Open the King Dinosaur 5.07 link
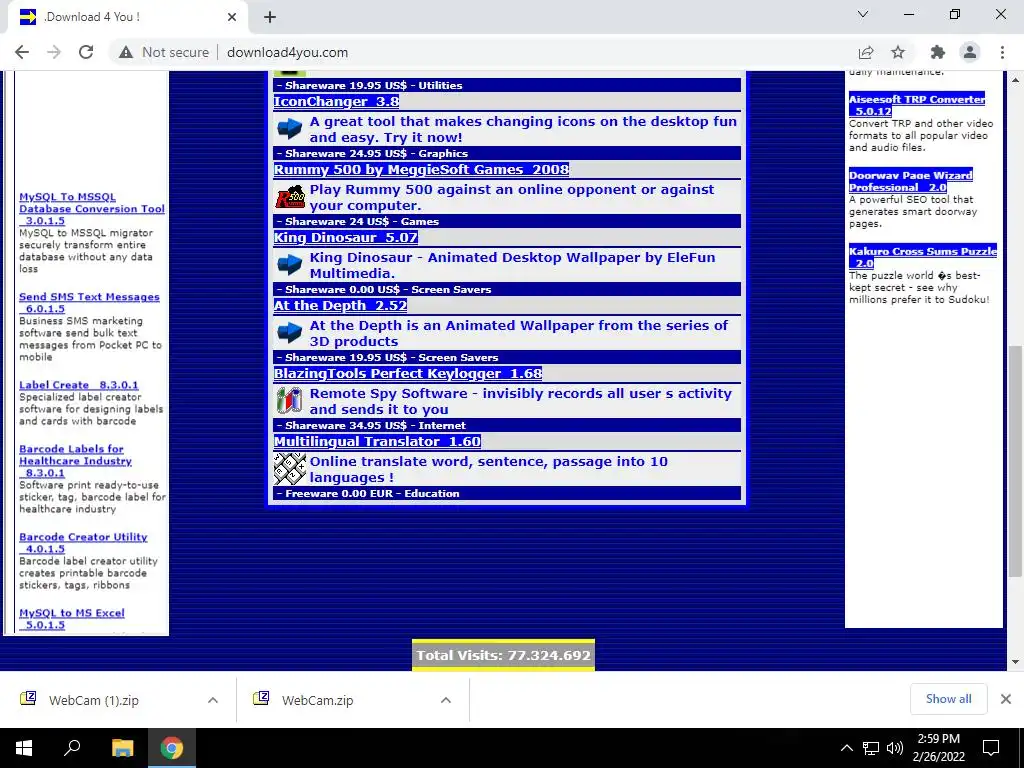Screen dimensions: 1024x768 345,238
